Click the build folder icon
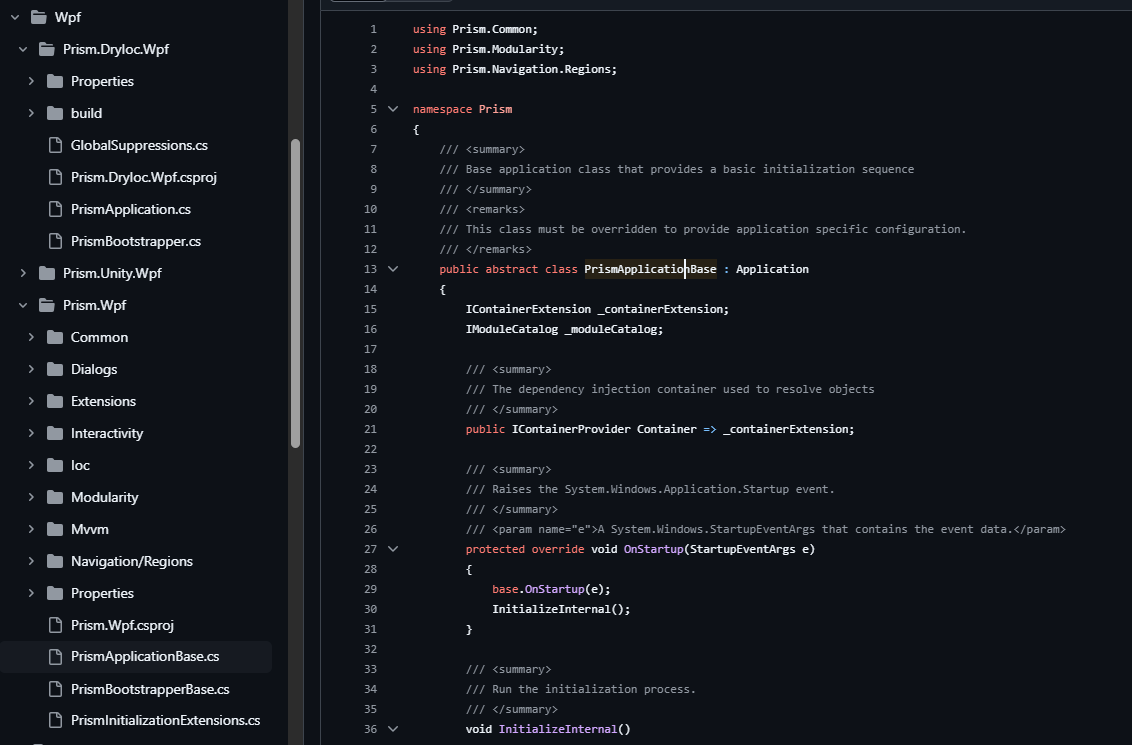The height and width of the screenshot is (745, 1132). tap(55, 113)
